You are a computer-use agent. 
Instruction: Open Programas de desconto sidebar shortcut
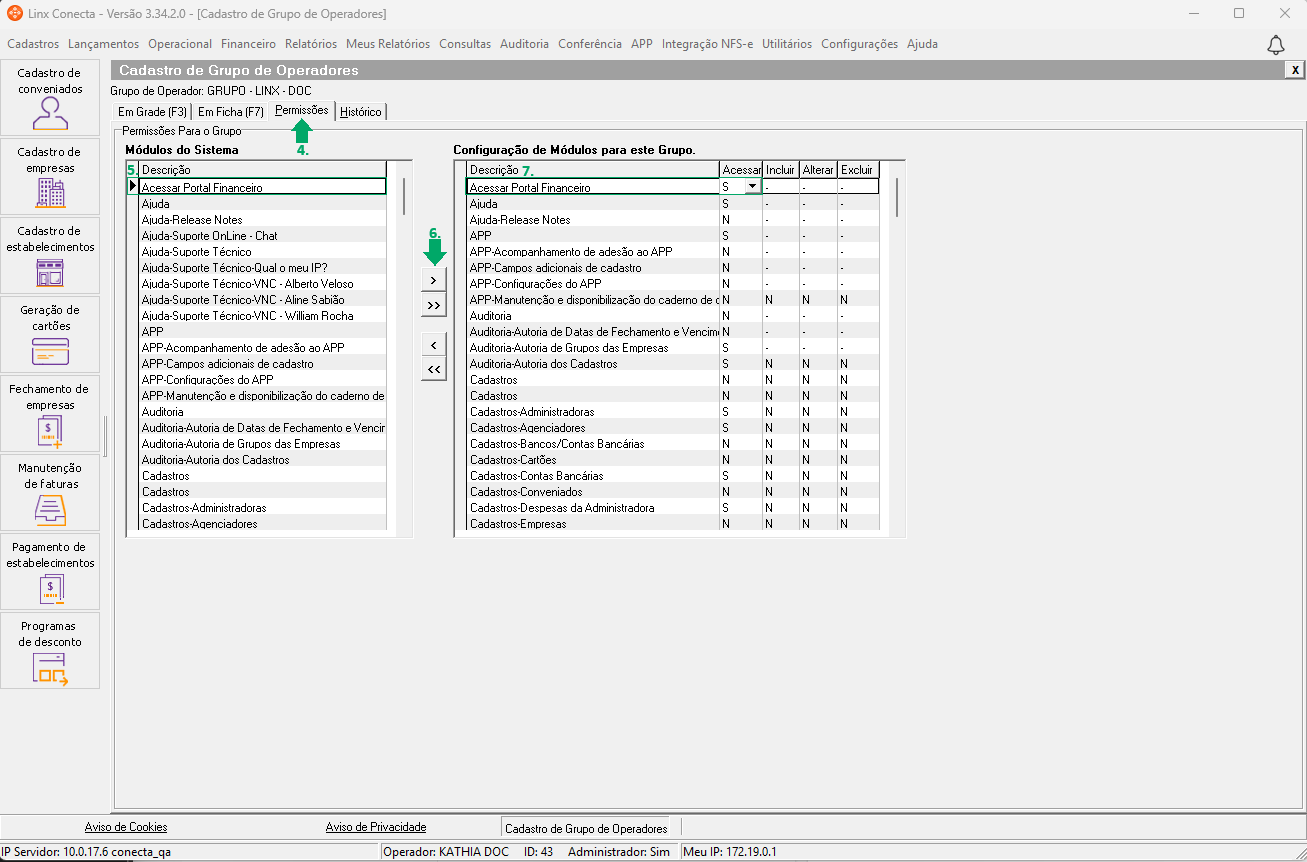tap(50, 650)
